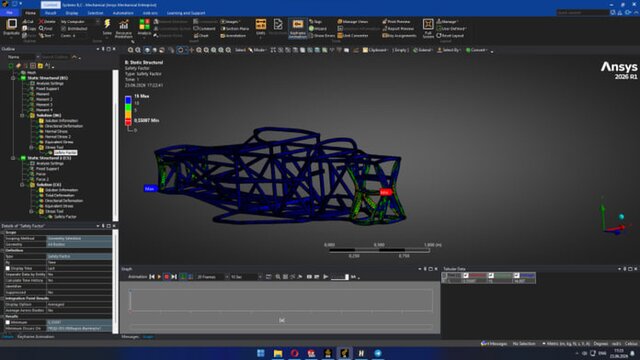Click the Find magnifier icon
The height and width of the screenshot is (360, 640).
(41, 29)
